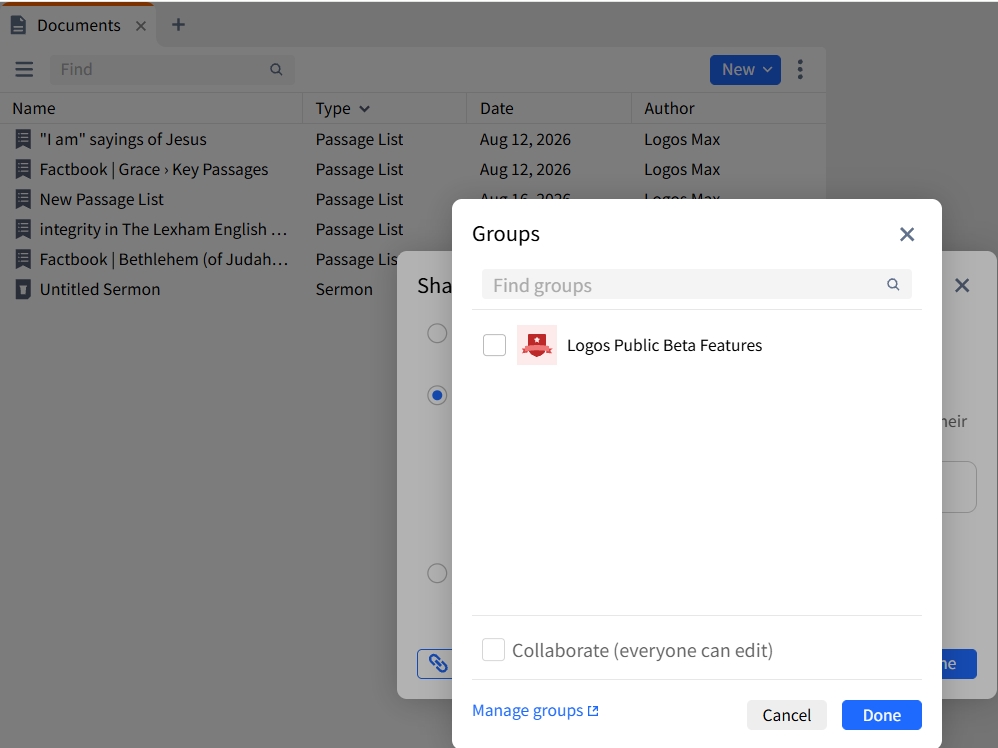Click external link icon next to Manage groups
The image size is (998, 748).
593,711
